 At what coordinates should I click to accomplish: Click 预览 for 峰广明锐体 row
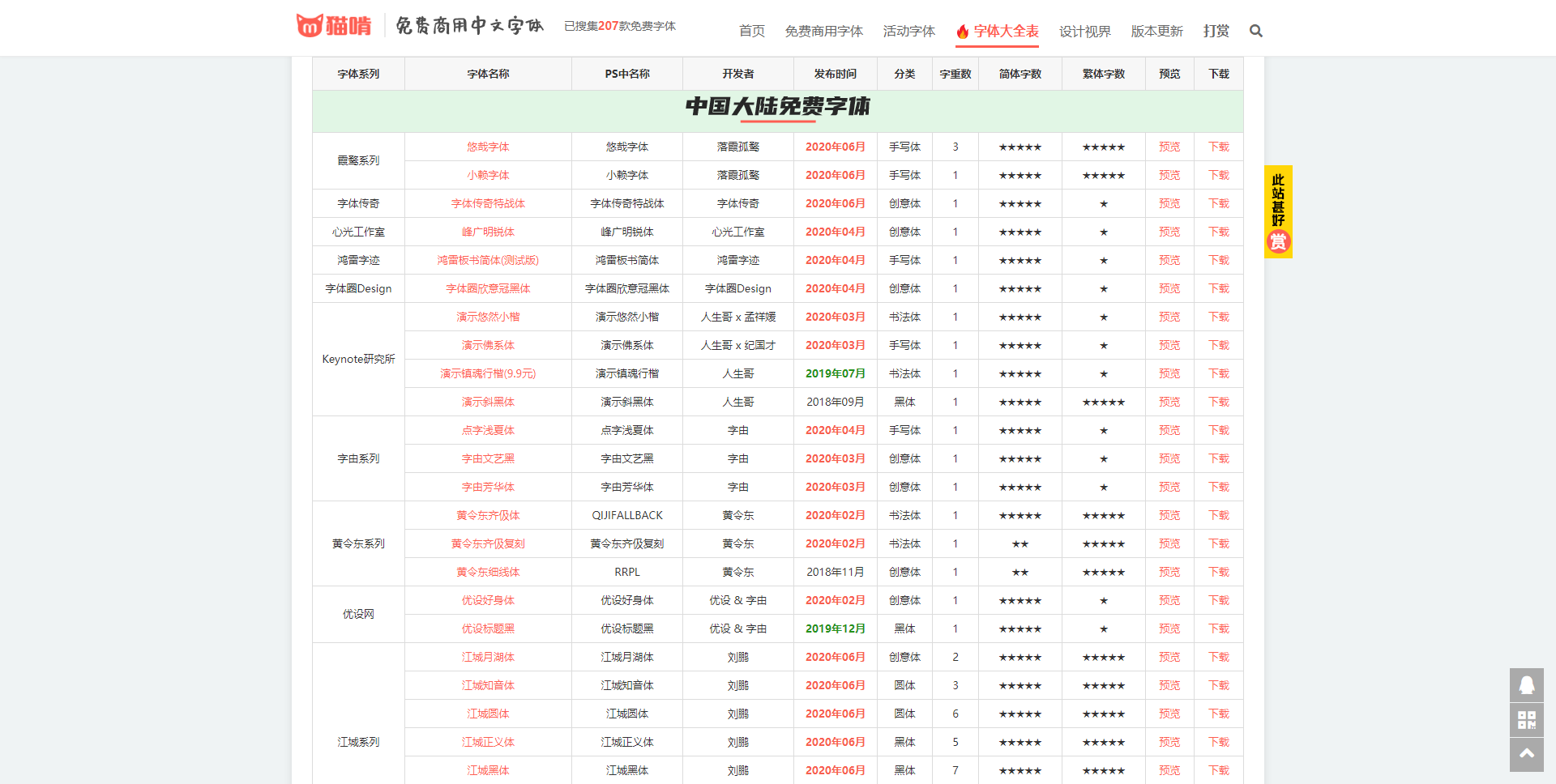[1169, 232]
